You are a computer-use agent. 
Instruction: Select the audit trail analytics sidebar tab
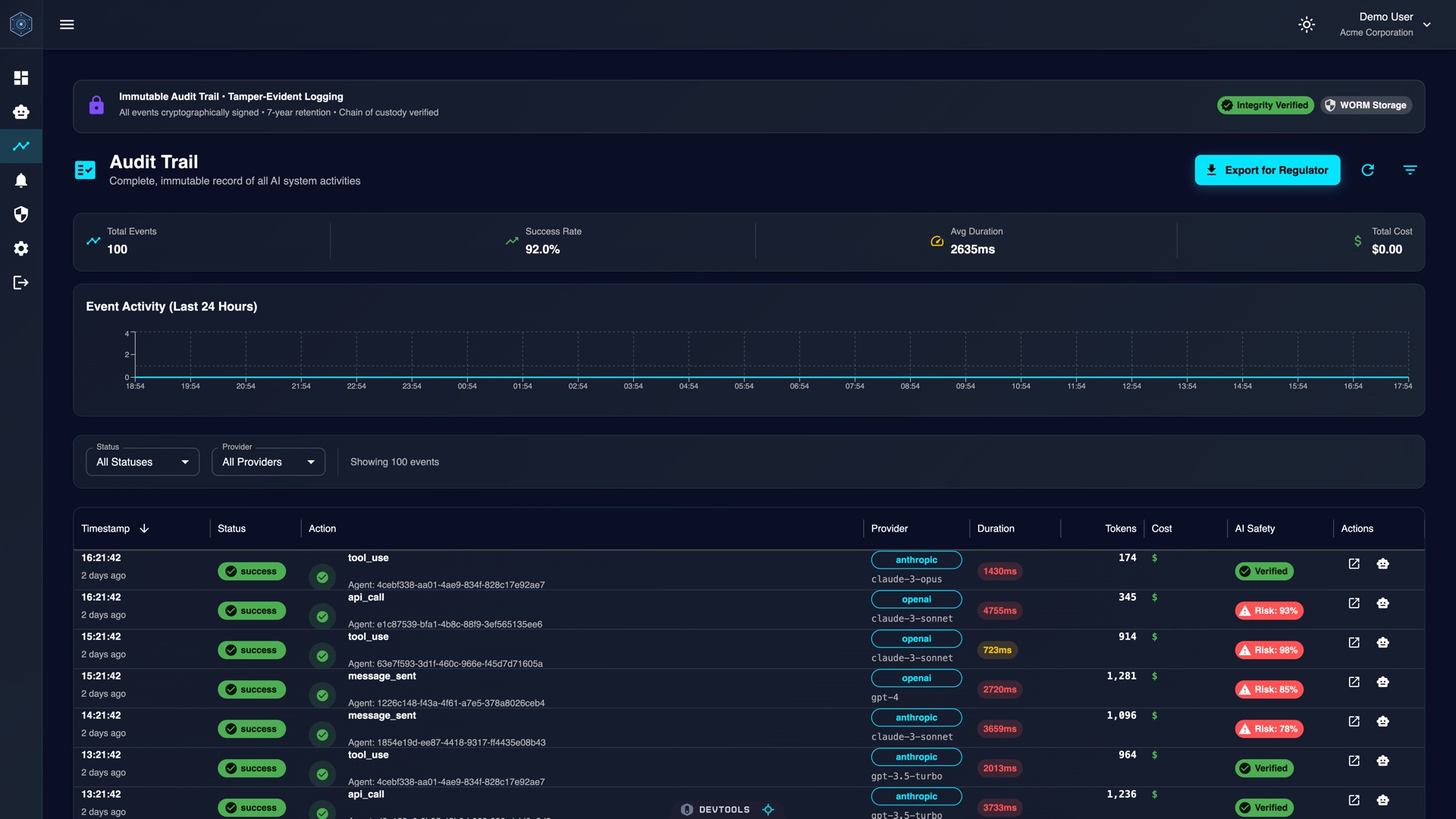coord(21,146)
